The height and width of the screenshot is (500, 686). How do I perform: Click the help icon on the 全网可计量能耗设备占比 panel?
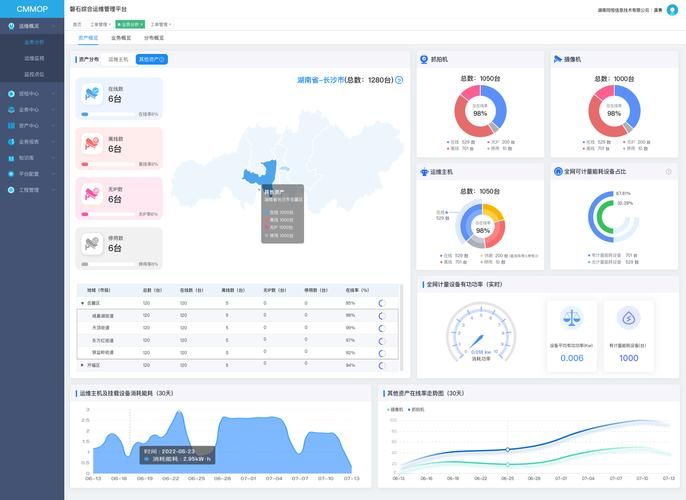click(x=668, y=172)
